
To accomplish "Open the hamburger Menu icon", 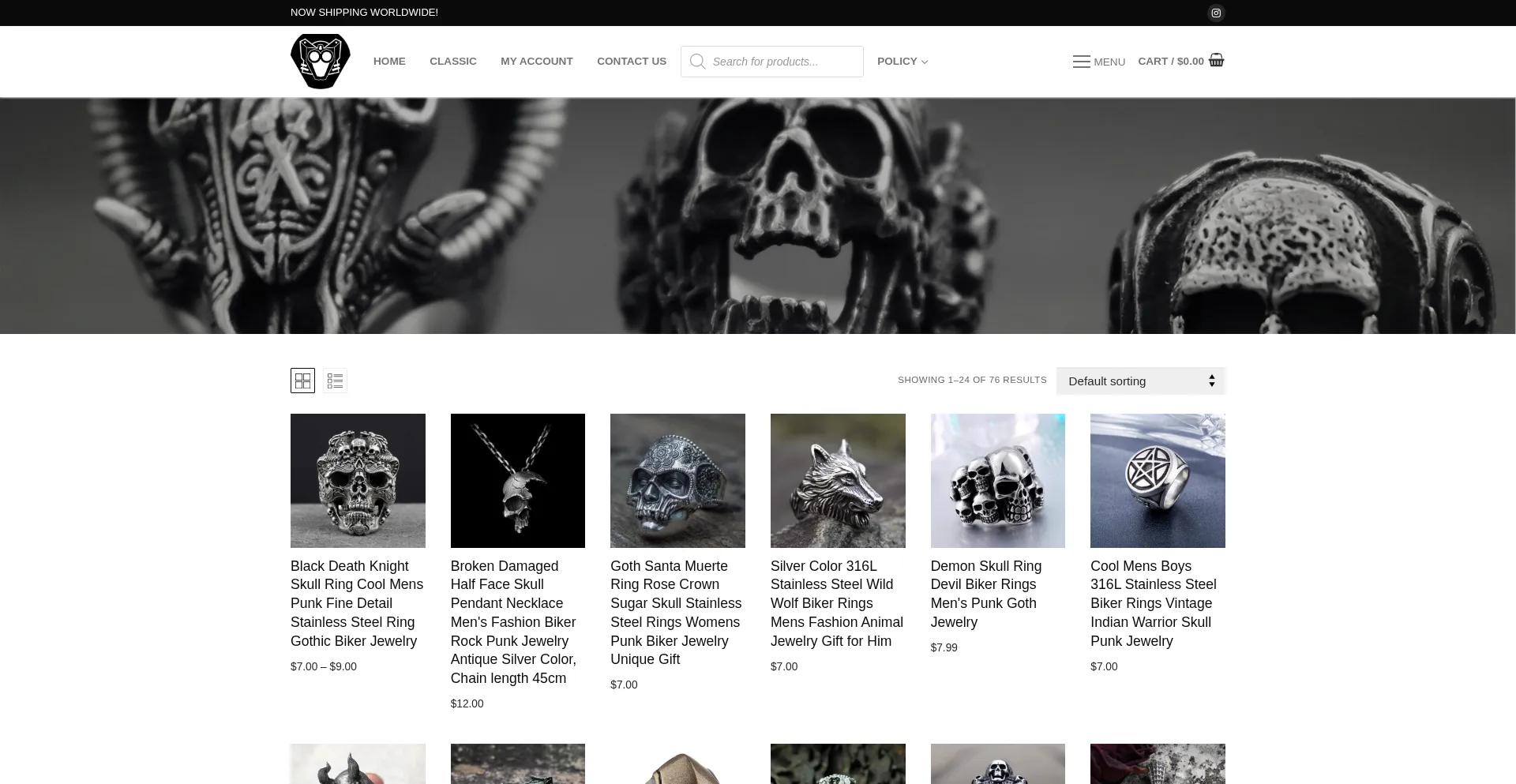I will (1082, 62).
